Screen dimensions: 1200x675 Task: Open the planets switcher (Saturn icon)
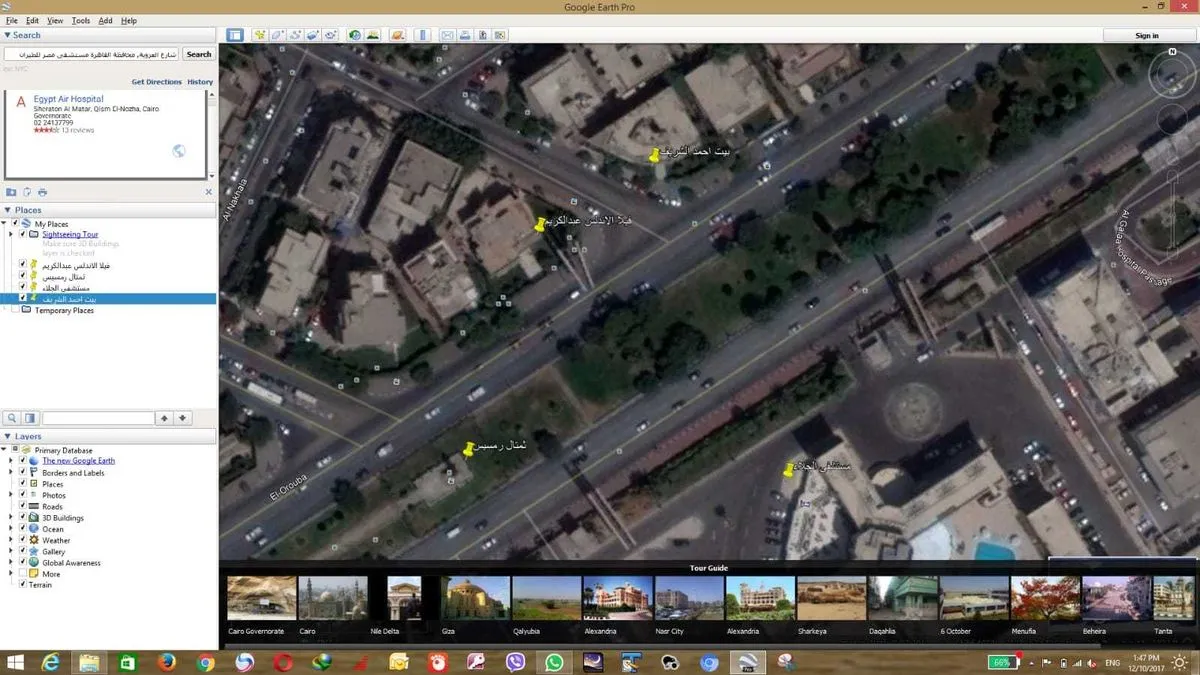[x=397, y=35]
